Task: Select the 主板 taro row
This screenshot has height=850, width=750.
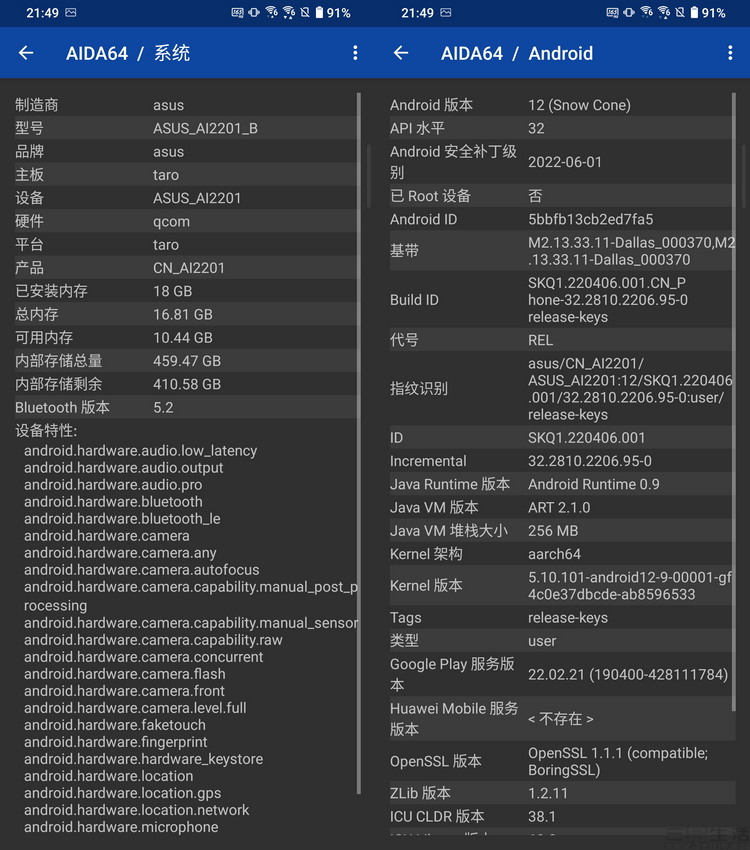Action: tap(185, 175)
